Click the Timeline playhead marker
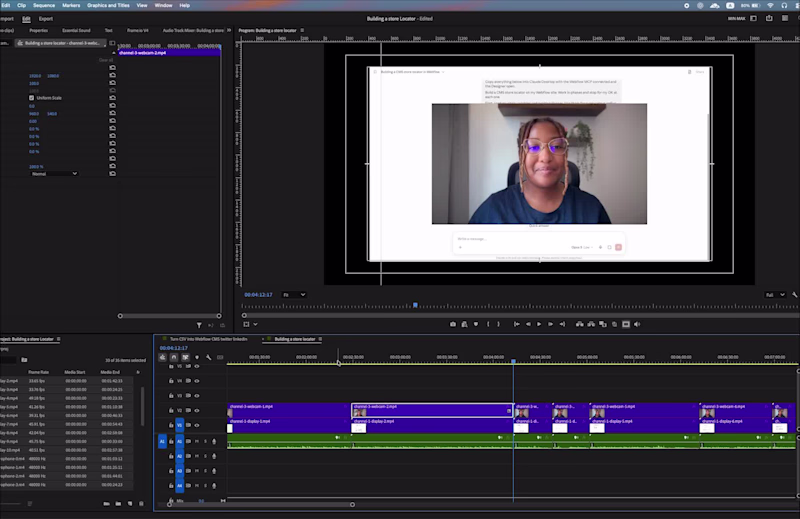The width and height of the screenshot is (800, 519). pos(513,361)
